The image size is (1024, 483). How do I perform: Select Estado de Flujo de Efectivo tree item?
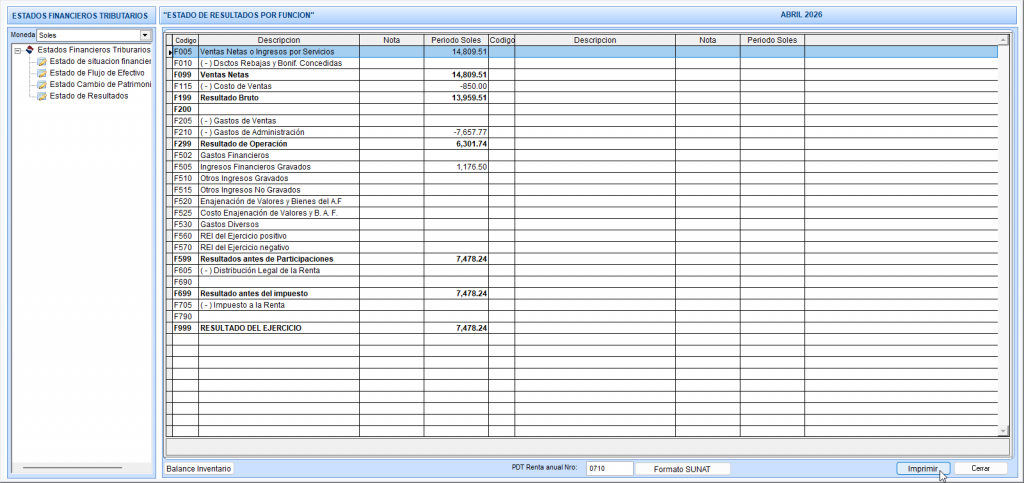(x=97, y=73)
